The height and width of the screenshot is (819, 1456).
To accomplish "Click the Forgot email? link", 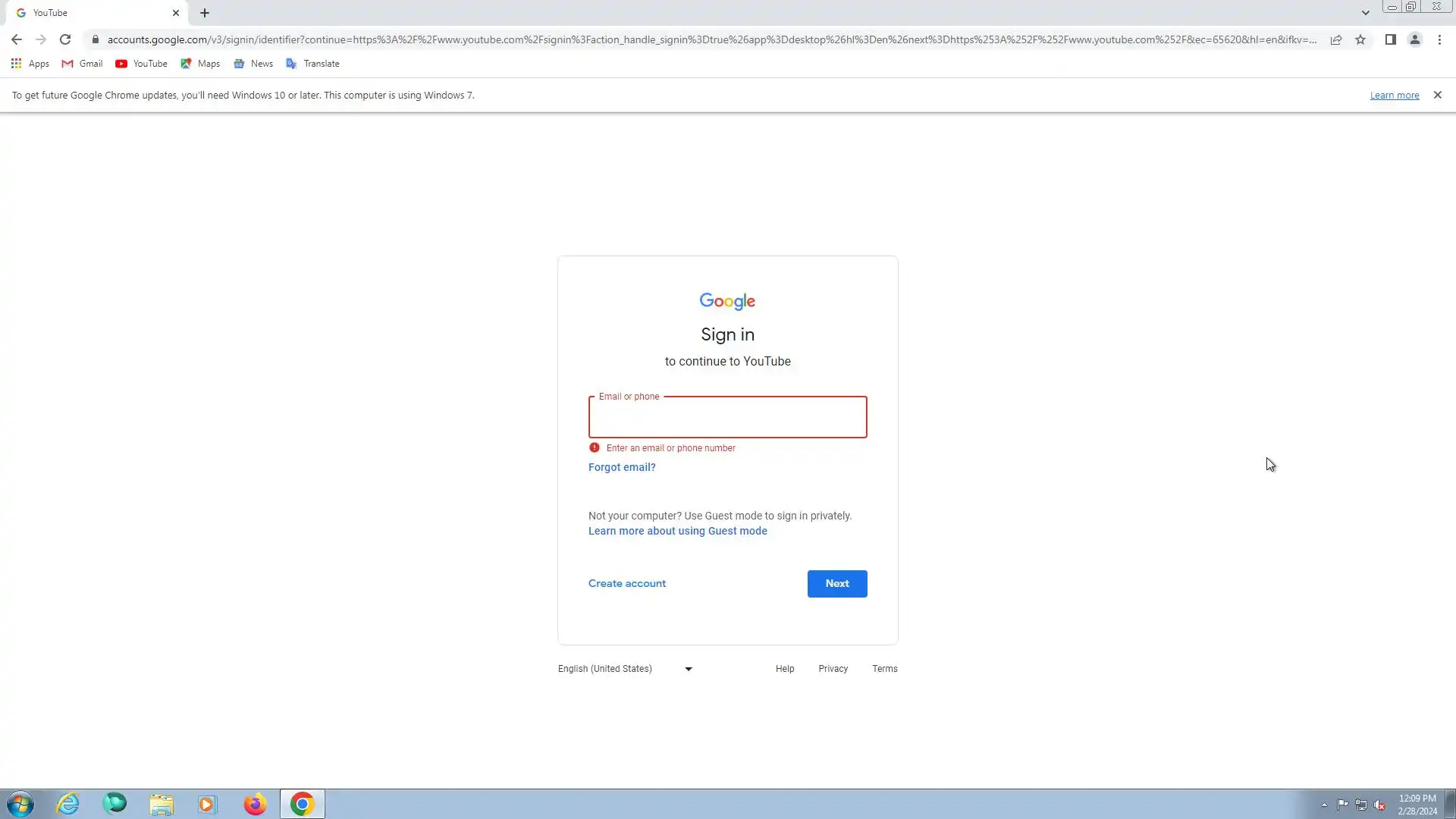I will coord(622,467).
